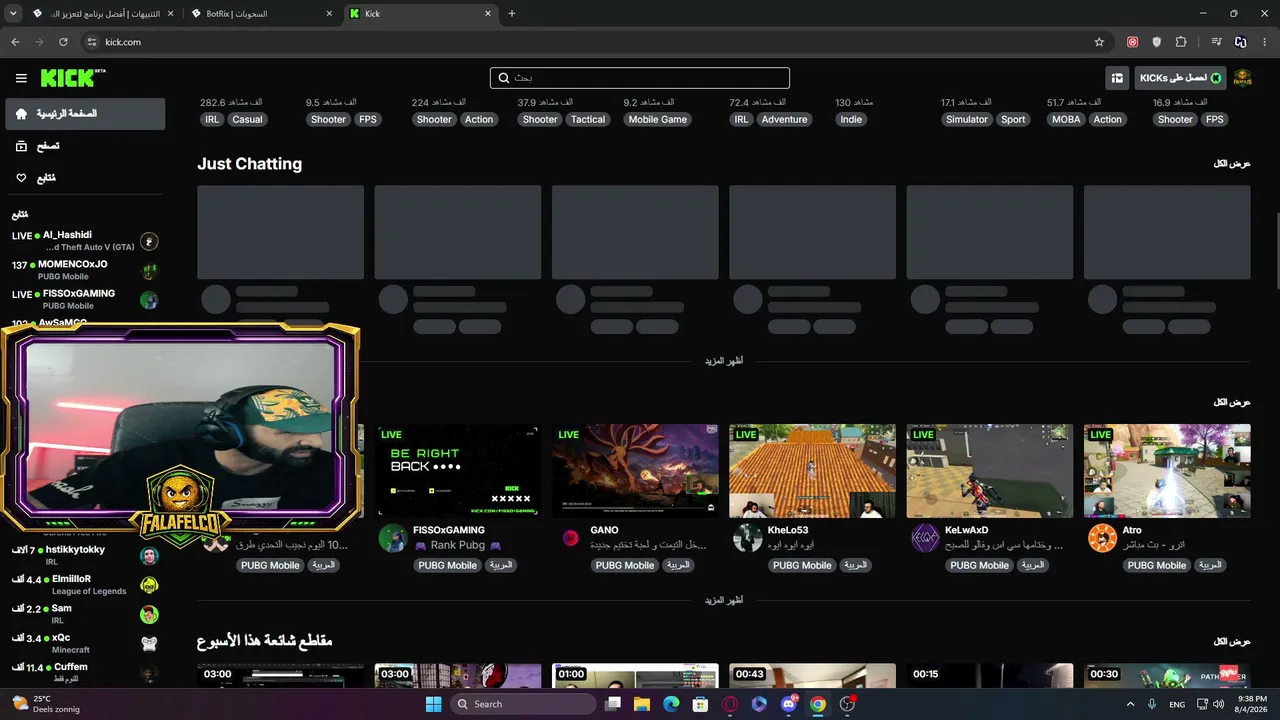Focus the Kick search field
The image size is (1280, 720).
click(x=640, y=78)
